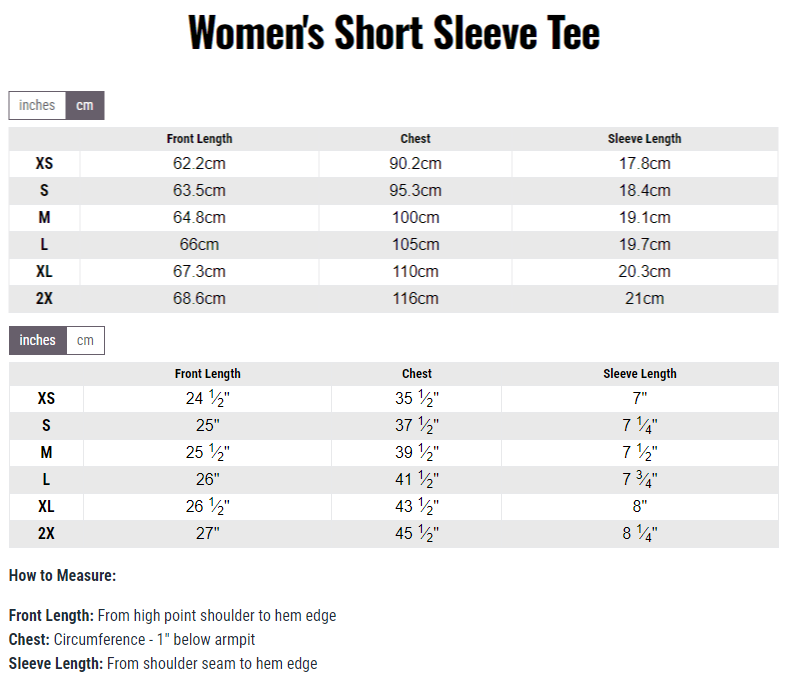This screenshot has width=789, height=676.
Task: Click the 100cm chest value
Action: pyautogui.click(x=416, y=217)
